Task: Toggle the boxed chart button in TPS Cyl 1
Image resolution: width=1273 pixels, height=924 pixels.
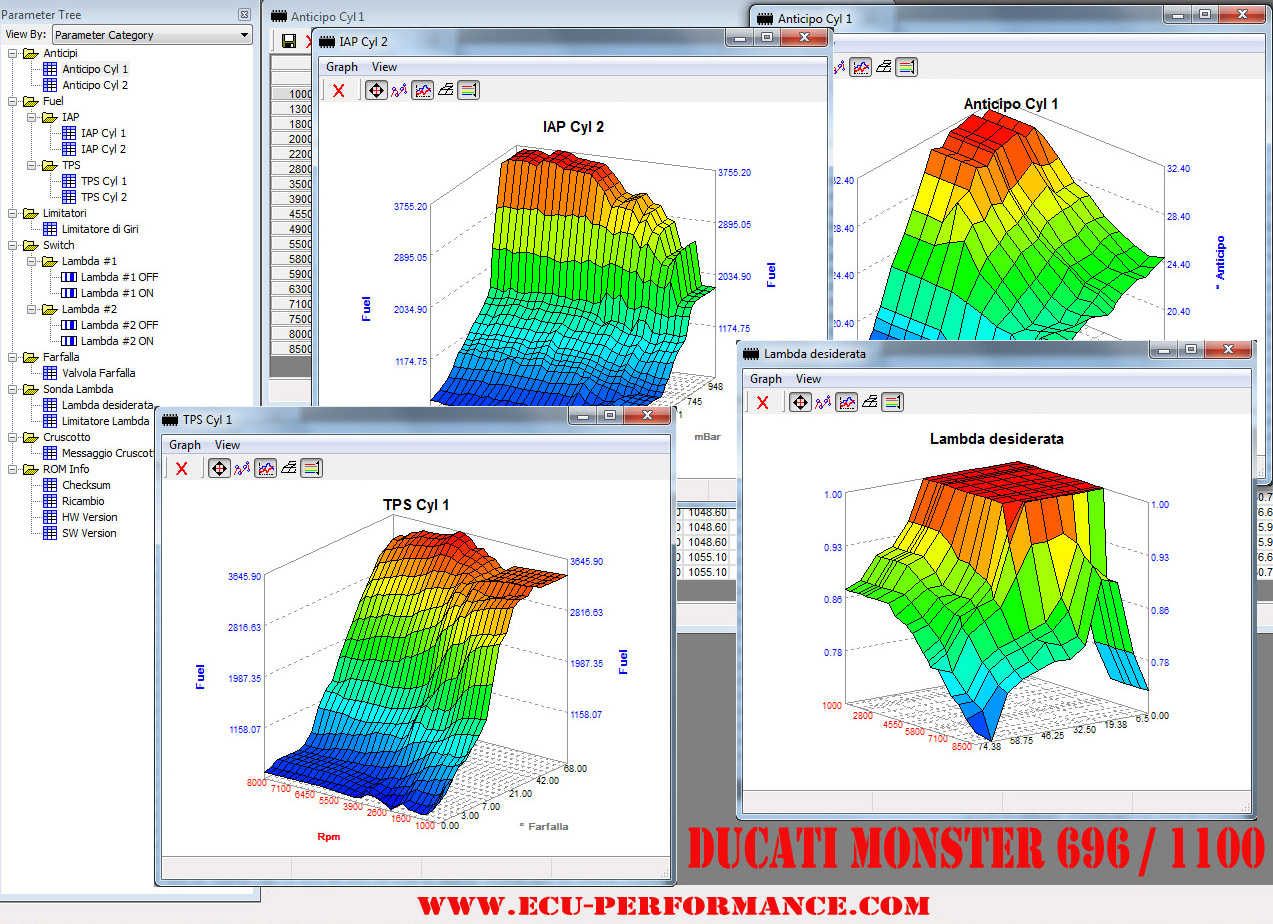Action: 266,468
